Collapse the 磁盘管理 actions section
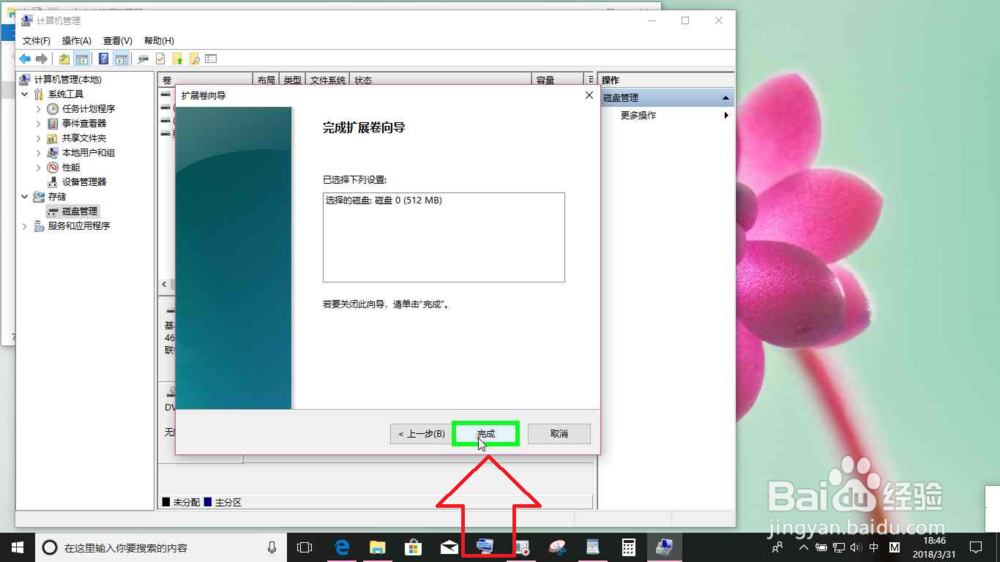Screen dimensions: 1000x562 point(726,98)
